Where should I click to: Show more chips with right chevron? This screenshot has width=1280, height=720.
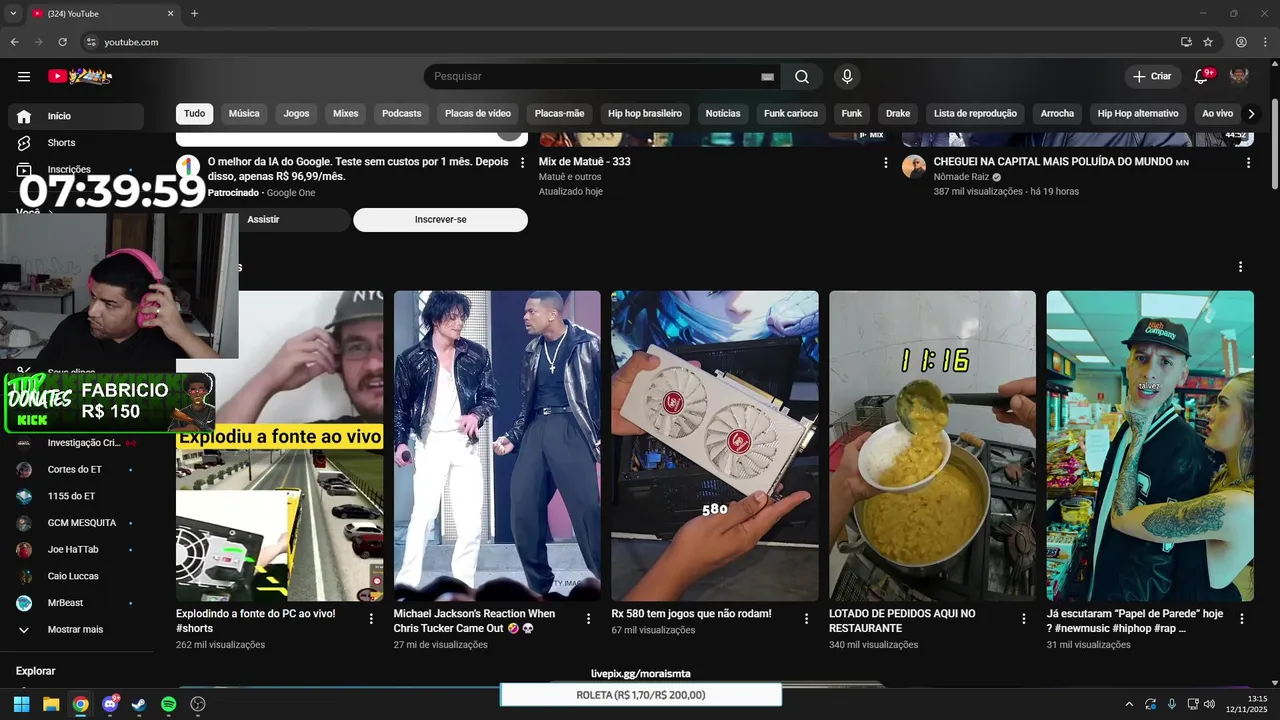click(1251, 114)
